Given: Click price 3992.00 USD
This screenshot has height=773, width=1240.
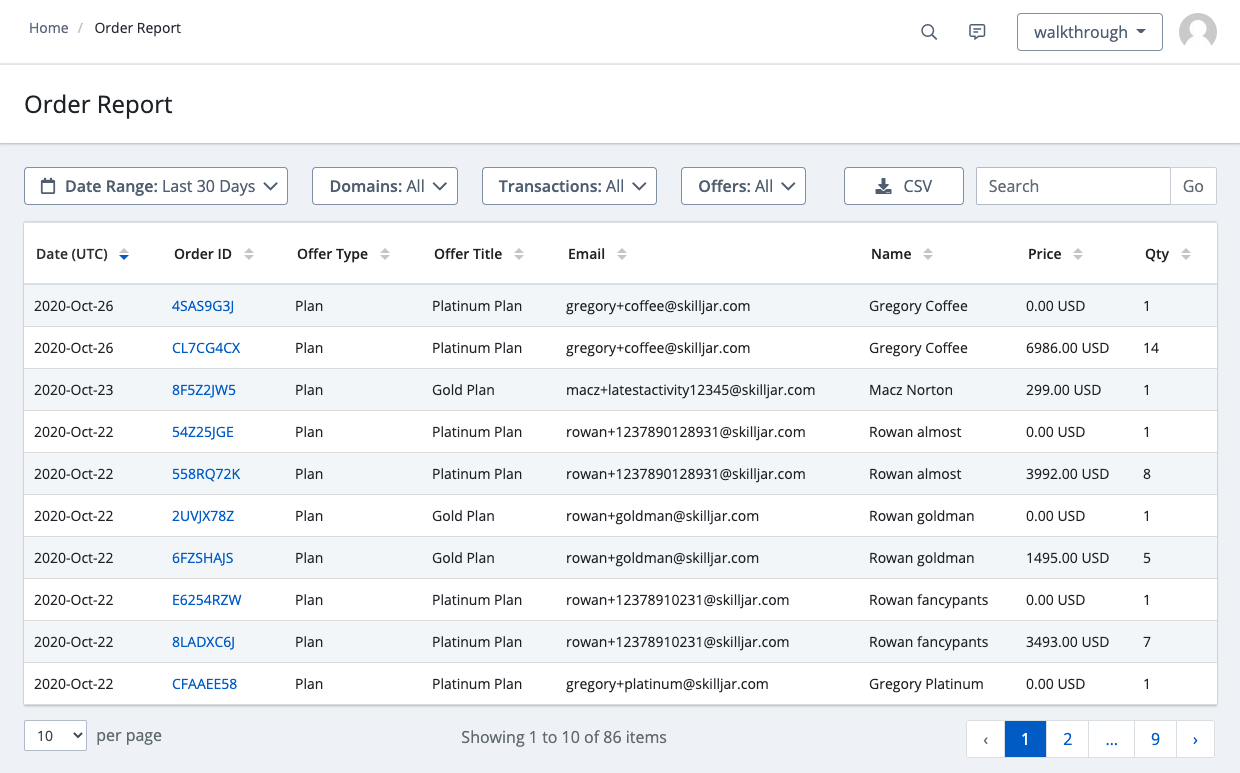Looking at the screenshot, I should click(1067, 474).
